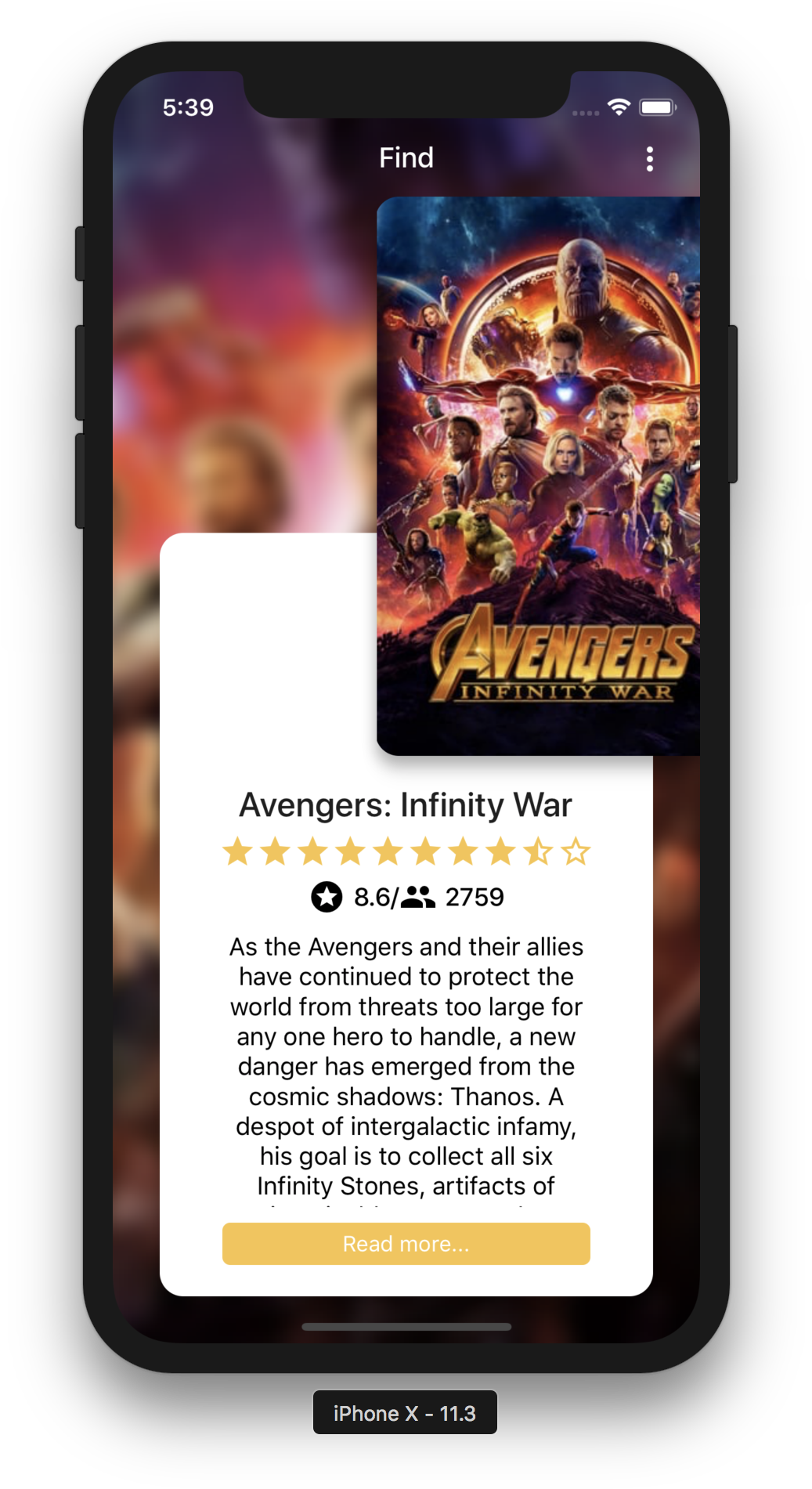Click the third rating star

tap(312, 851)
